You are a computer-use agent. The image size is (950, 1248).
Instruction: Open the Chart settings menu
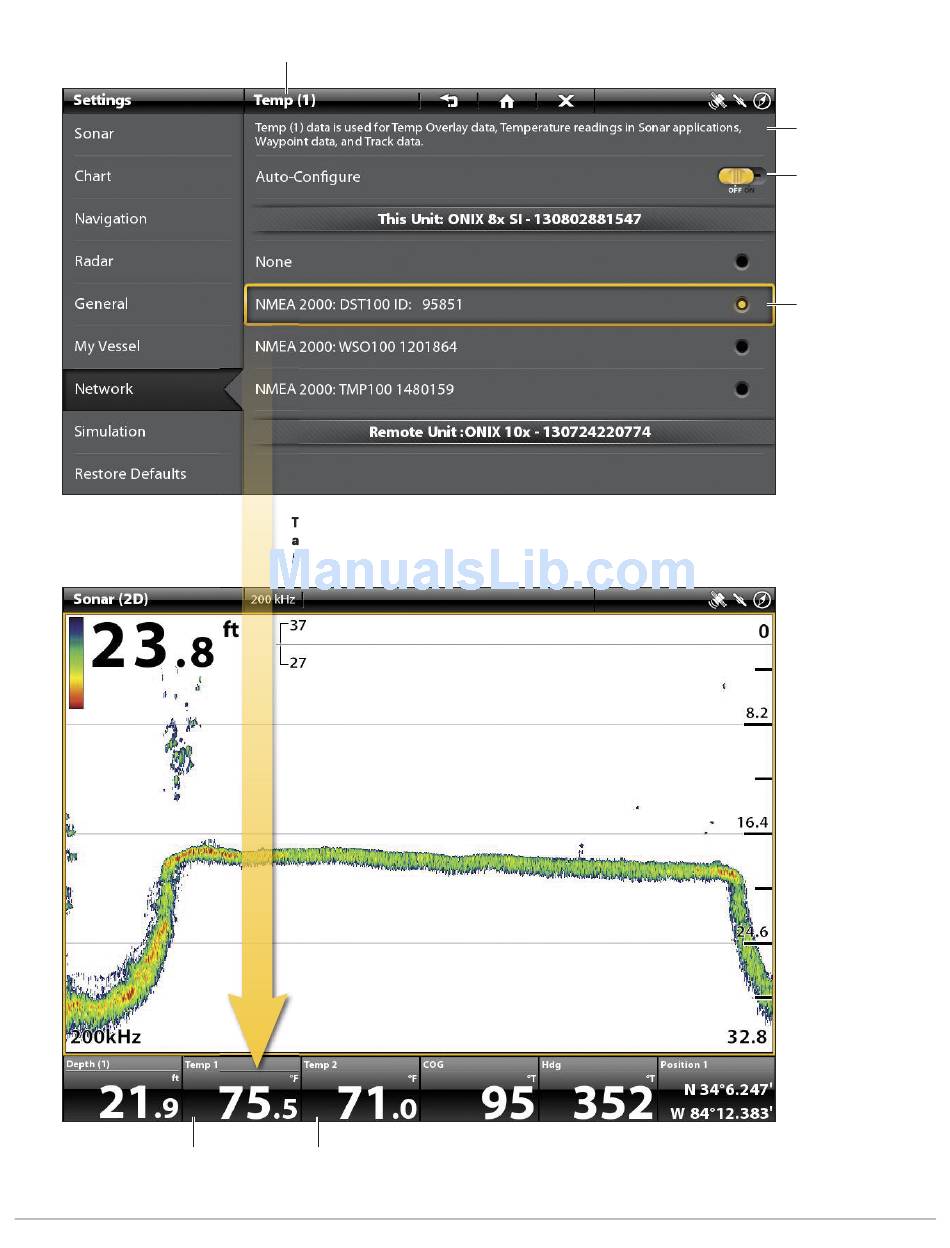[153, 176]
